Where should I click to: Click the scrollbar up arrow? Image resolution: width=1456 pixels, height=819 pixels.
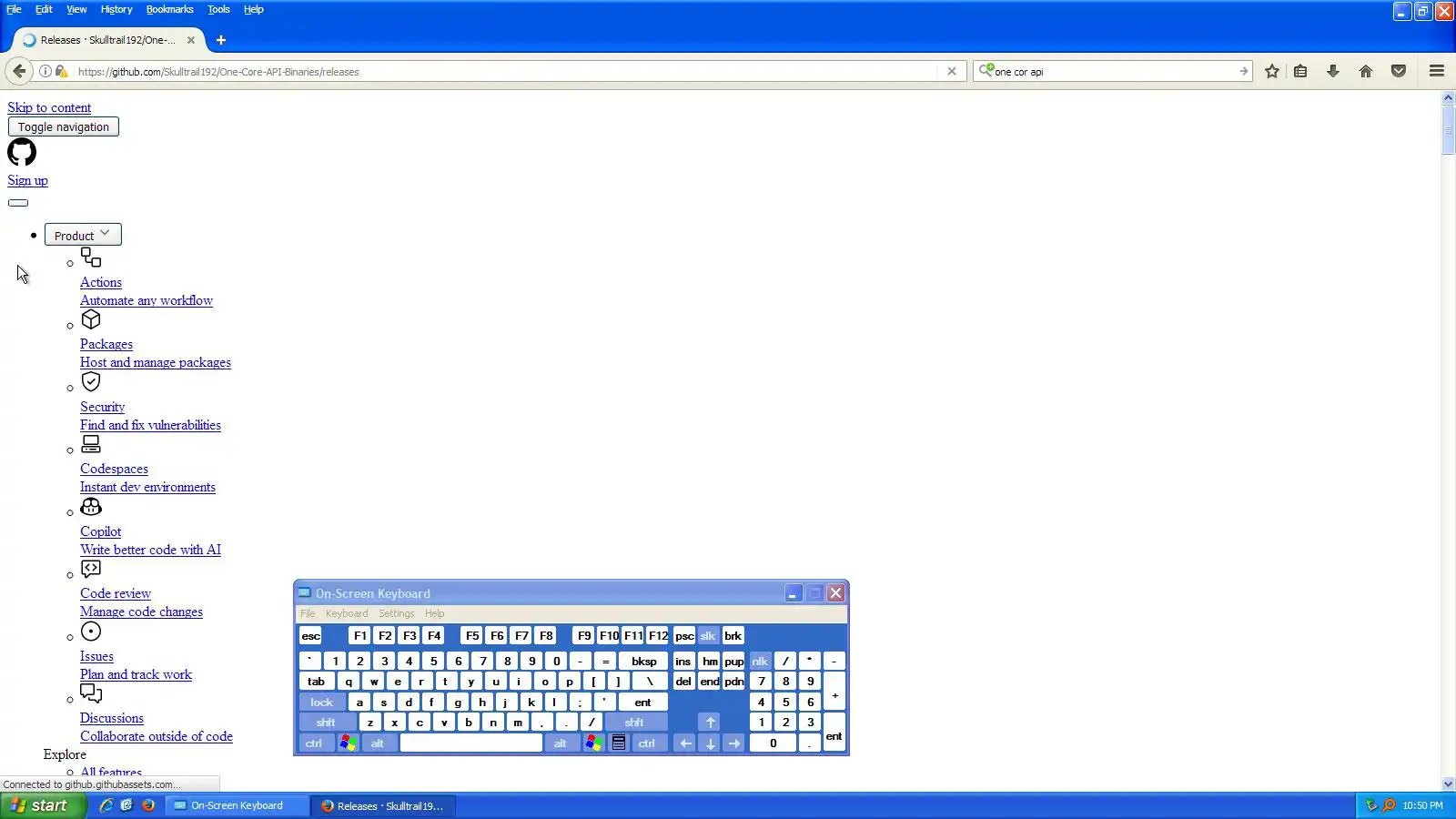(1449, 97)
